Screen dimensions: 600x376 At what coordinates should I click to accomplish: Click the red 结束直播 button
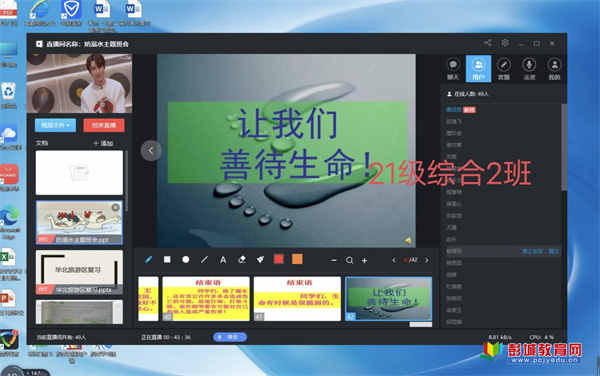pos(104,125)
